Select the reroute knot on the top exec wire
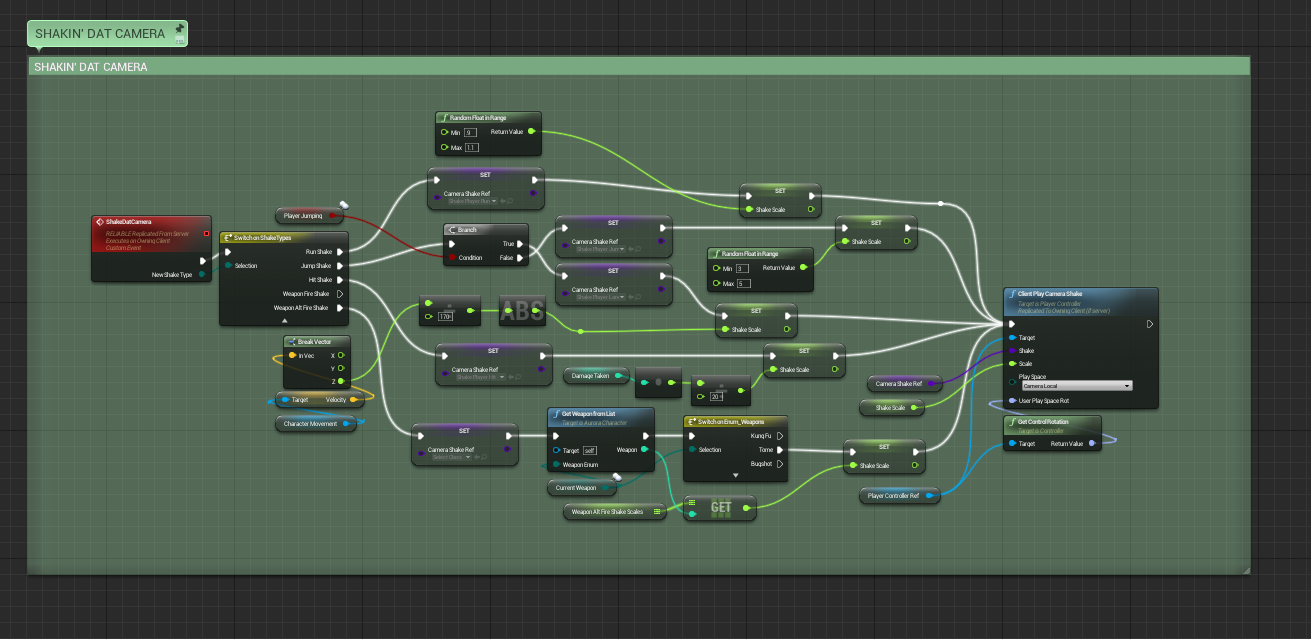The height and width of the screenshot is (639, 1311). (941, 203)
